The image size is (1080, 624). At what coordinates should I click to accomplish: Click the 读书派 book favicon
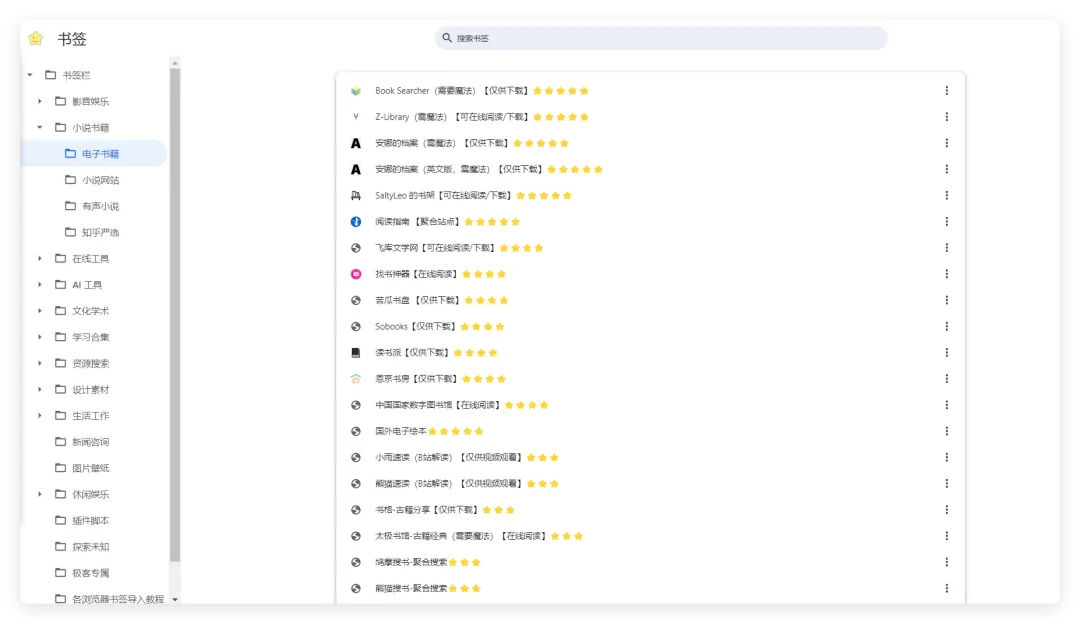pos(355,353)
